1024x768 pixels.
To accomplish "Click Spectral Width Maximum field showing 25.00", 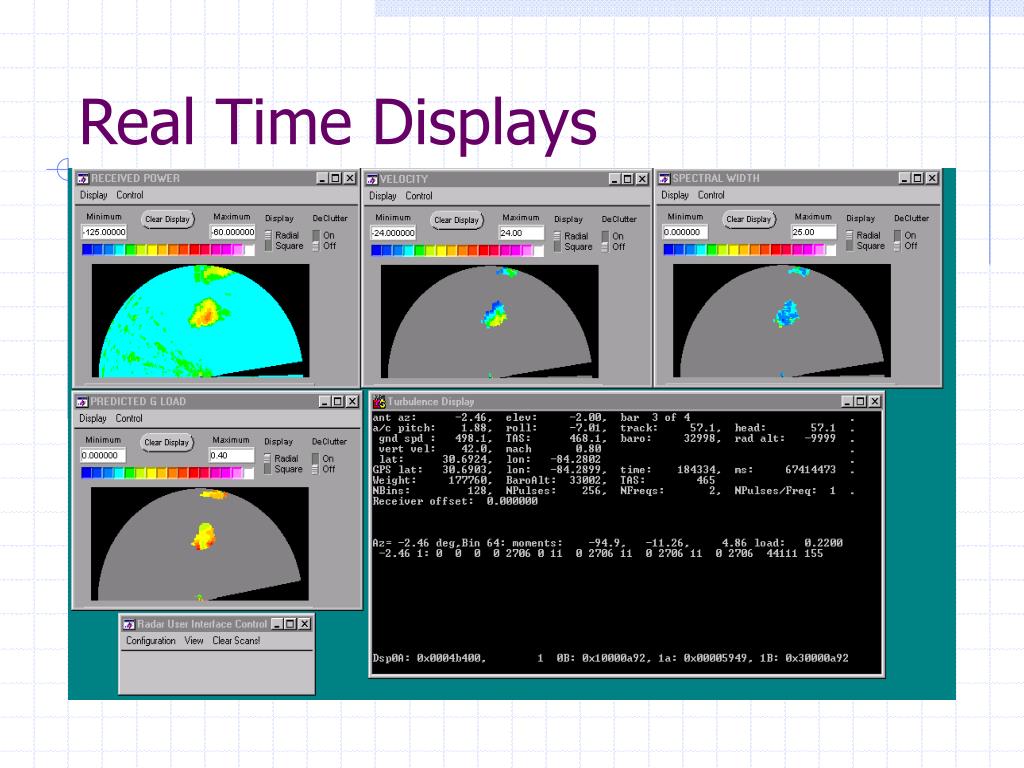I will pyautogui.click(x=814, y=232).
